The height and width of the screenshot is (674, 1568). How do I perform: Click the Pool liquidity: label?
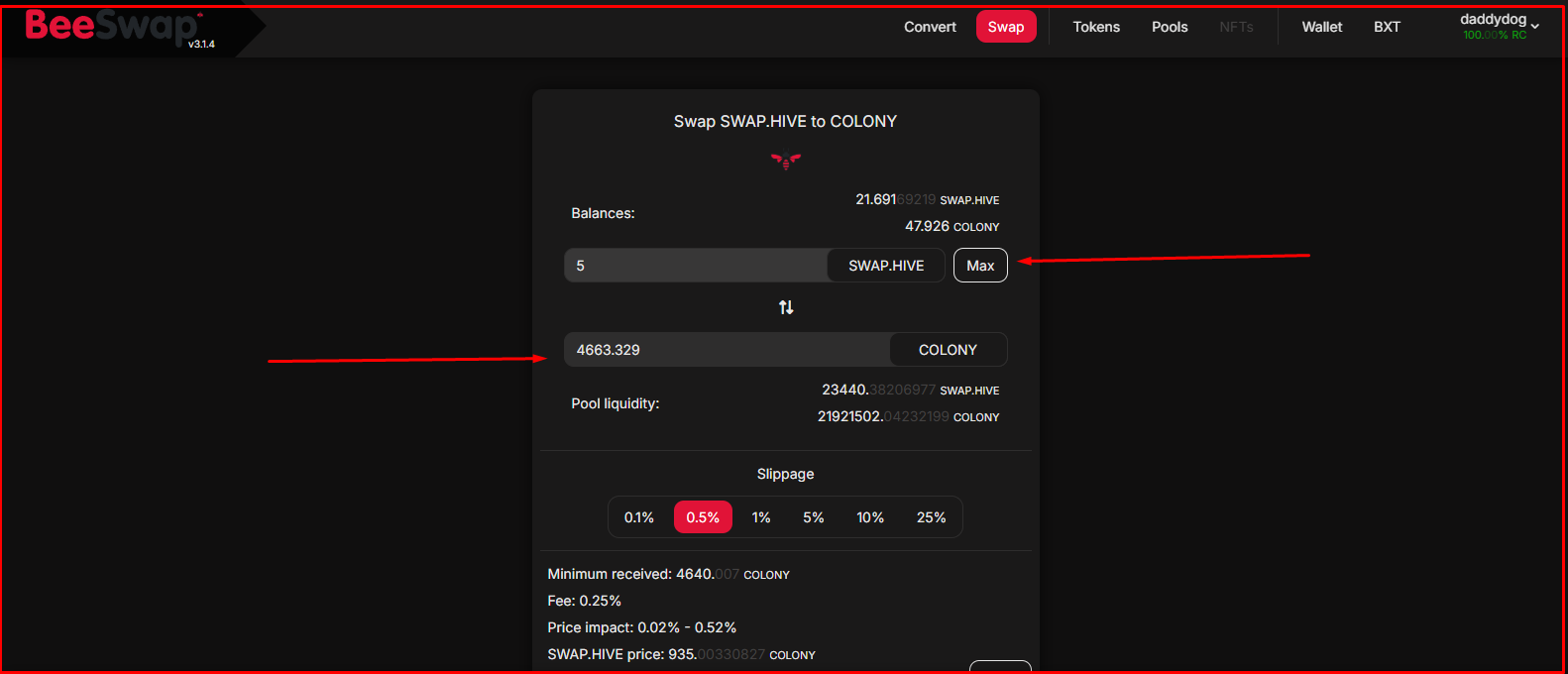coord(616,403)
